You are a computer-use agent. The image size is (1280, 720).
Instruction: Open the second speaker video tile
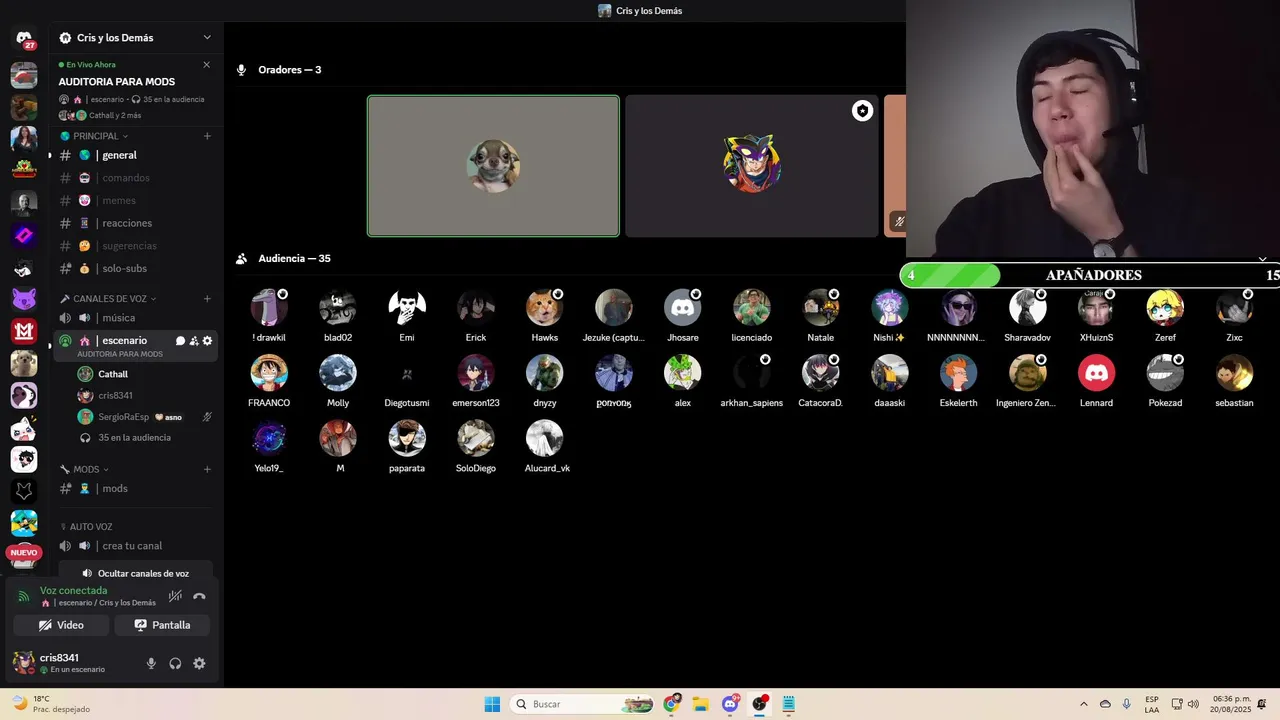pos(752,166)
